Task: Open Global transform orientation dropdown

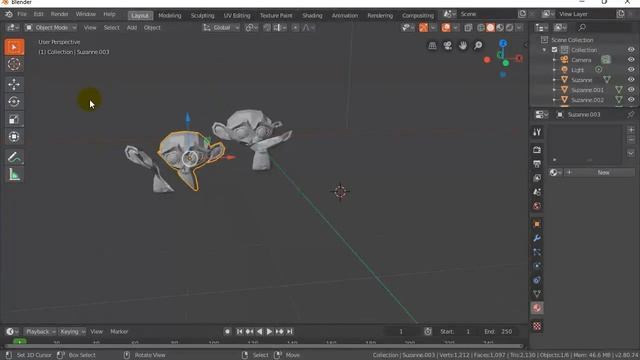Action: pyautogui.click(x=221, y=28)
